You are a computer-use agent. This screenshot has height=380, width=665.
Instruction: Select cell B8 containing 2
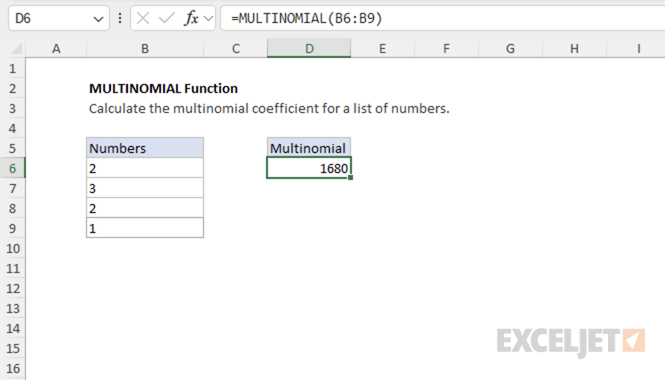(x=145, y=208)
